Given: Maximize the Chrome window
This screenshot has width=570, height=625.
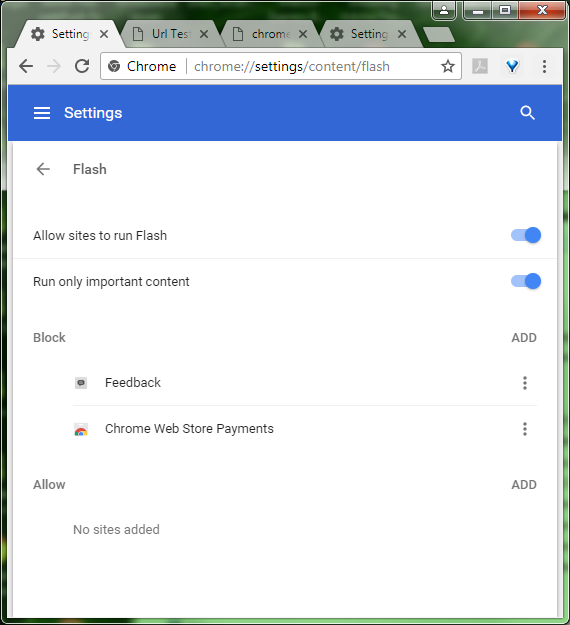Looking at the screenshot, I should [x=505, y=10].
